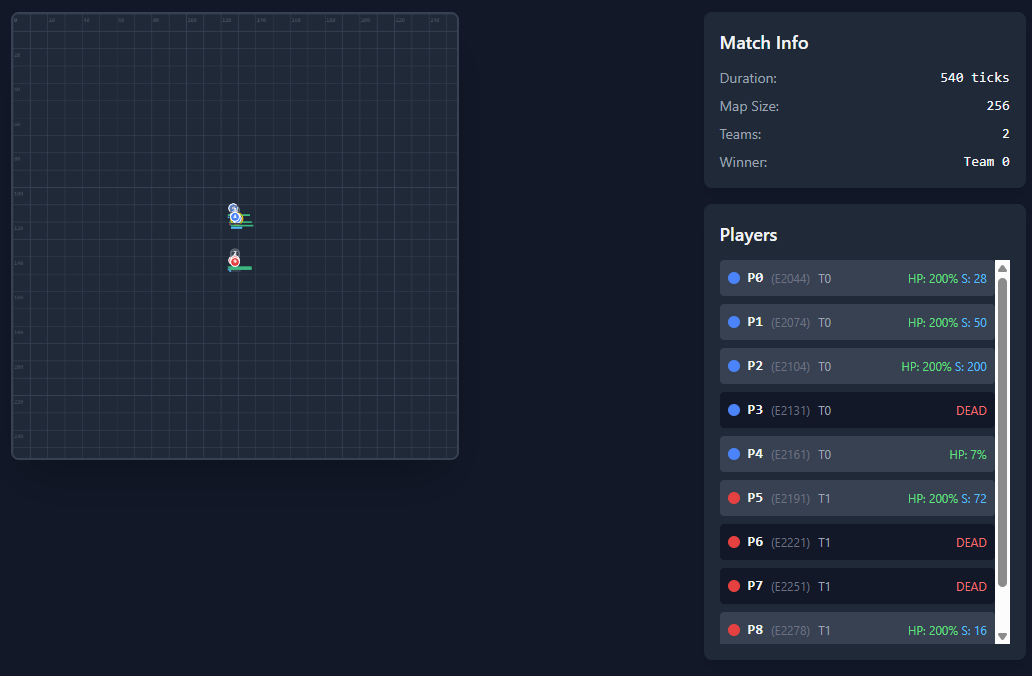The image size is (1032, 676).
Task: Click the blue team dot beside P0
Action: pyautogui.click(x=734, y=278)
